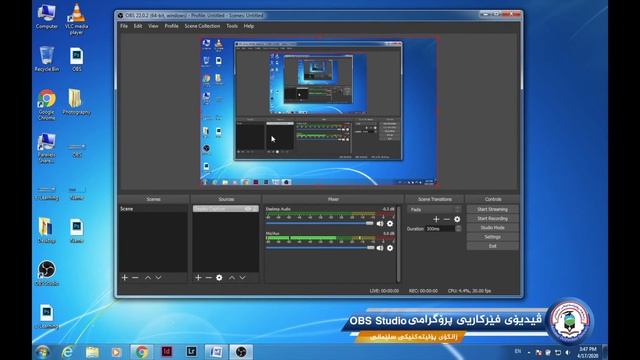Viewport: 640px width, 360px height.
Task: Click the EN language indicator in the tray
Action: (x=518, y=351)
